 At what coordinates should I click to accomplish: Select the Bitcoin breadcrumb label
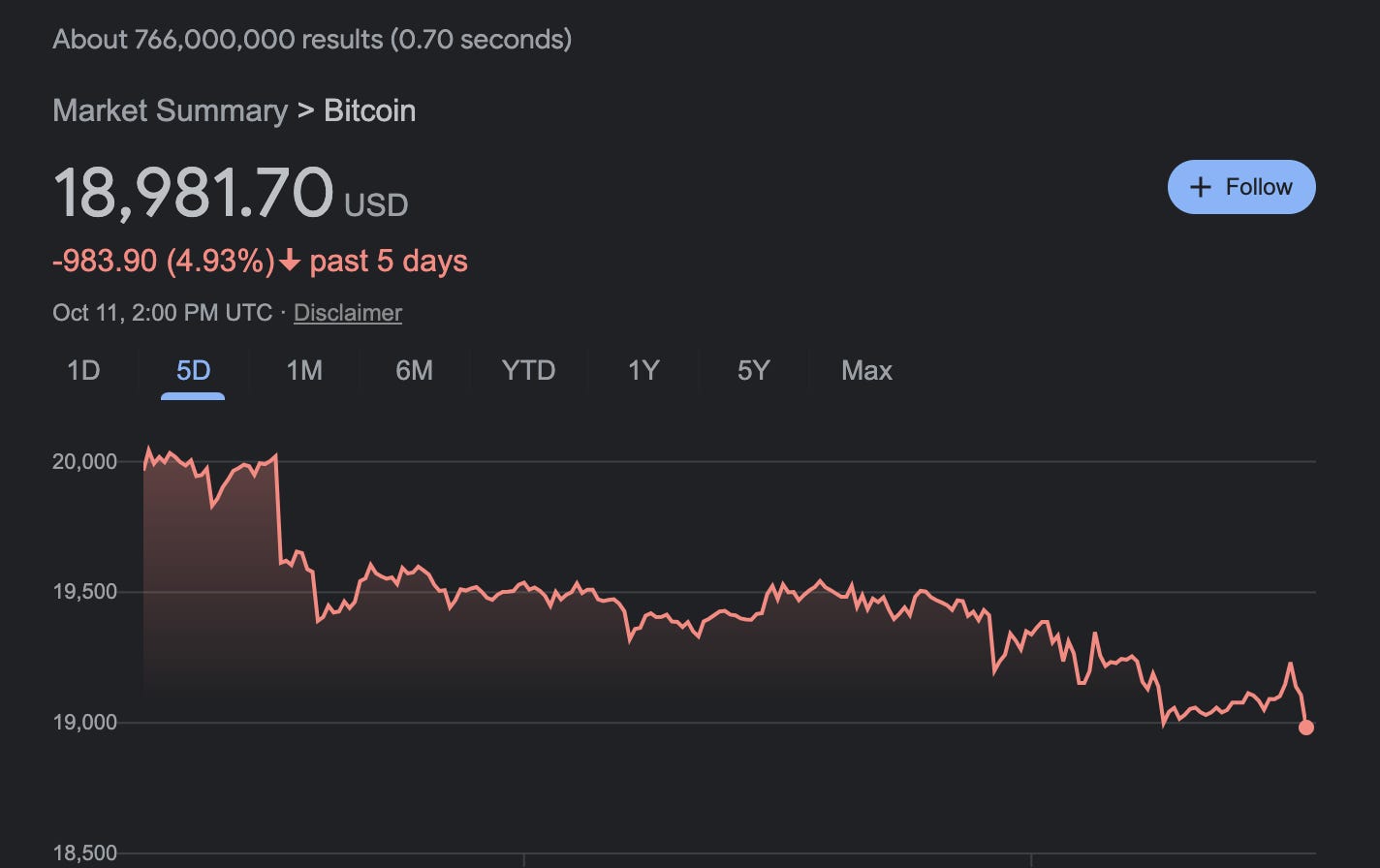click(368, 110)
